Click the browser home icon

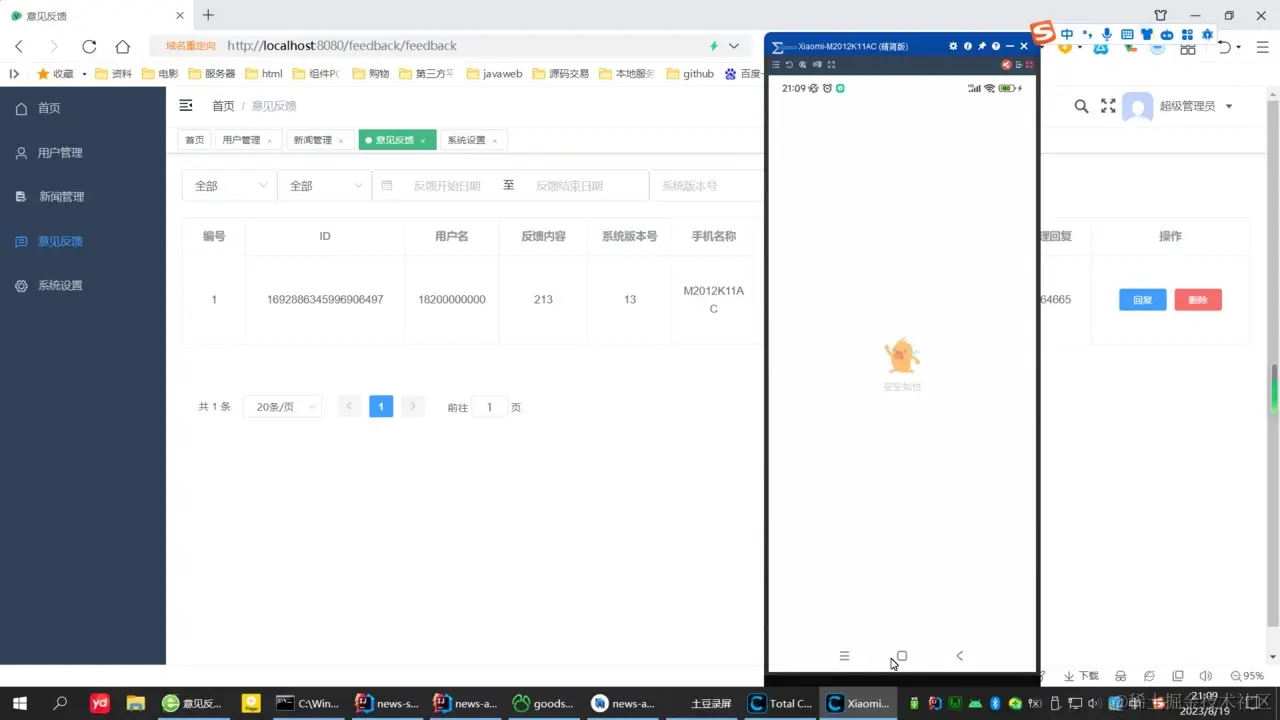tap(122, 46)
